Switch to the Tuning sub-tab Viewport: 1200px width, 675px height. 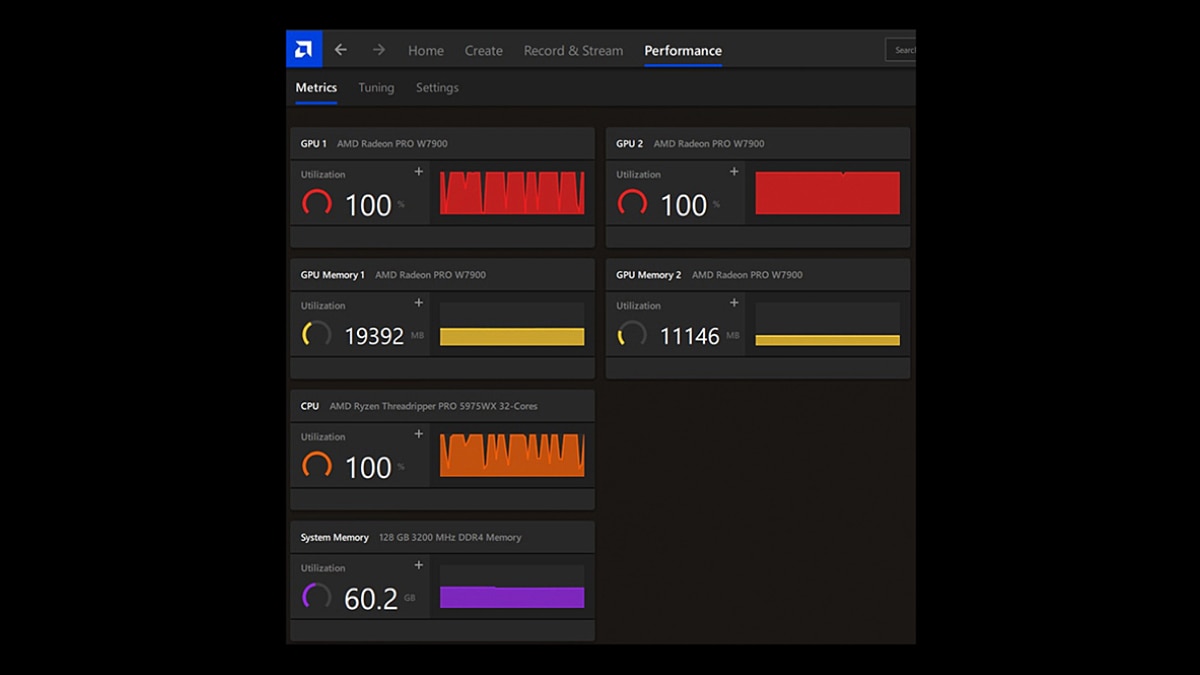pos(376,88)
